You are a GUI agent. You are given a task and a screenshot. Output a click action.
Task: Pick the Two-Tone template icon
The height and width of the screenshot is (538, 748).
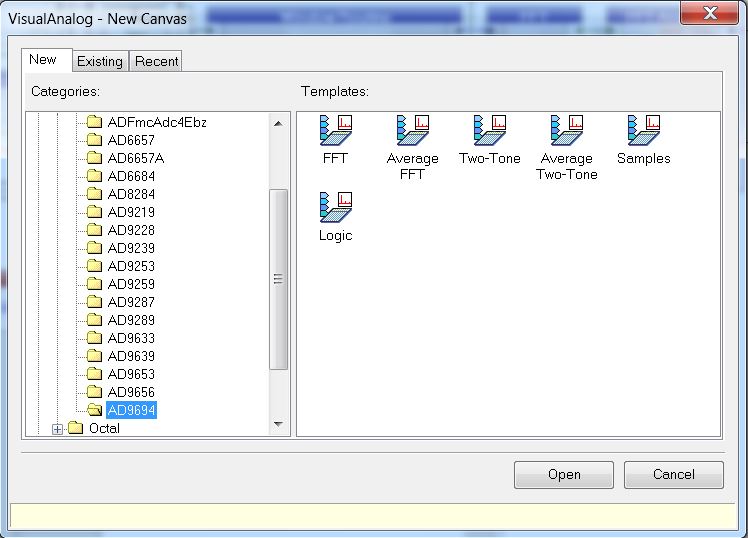tap(489, 130)
